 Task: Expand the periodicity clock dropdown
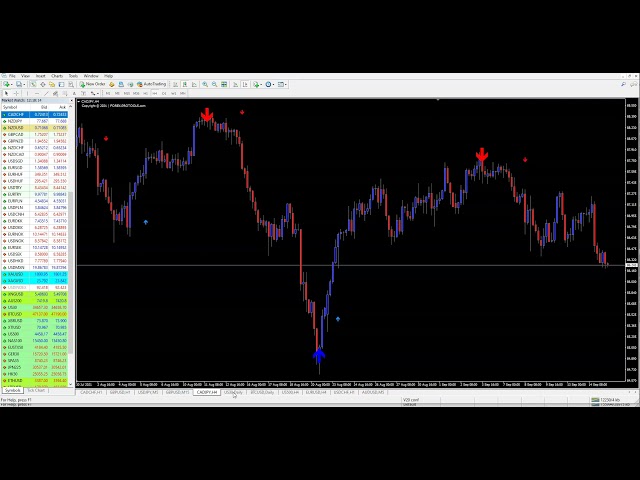pyautogui.click(x=270, y=84)
